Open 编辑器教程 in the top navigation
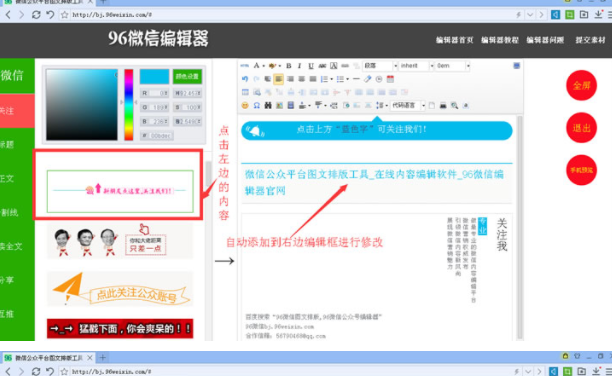 pos(500,40)
